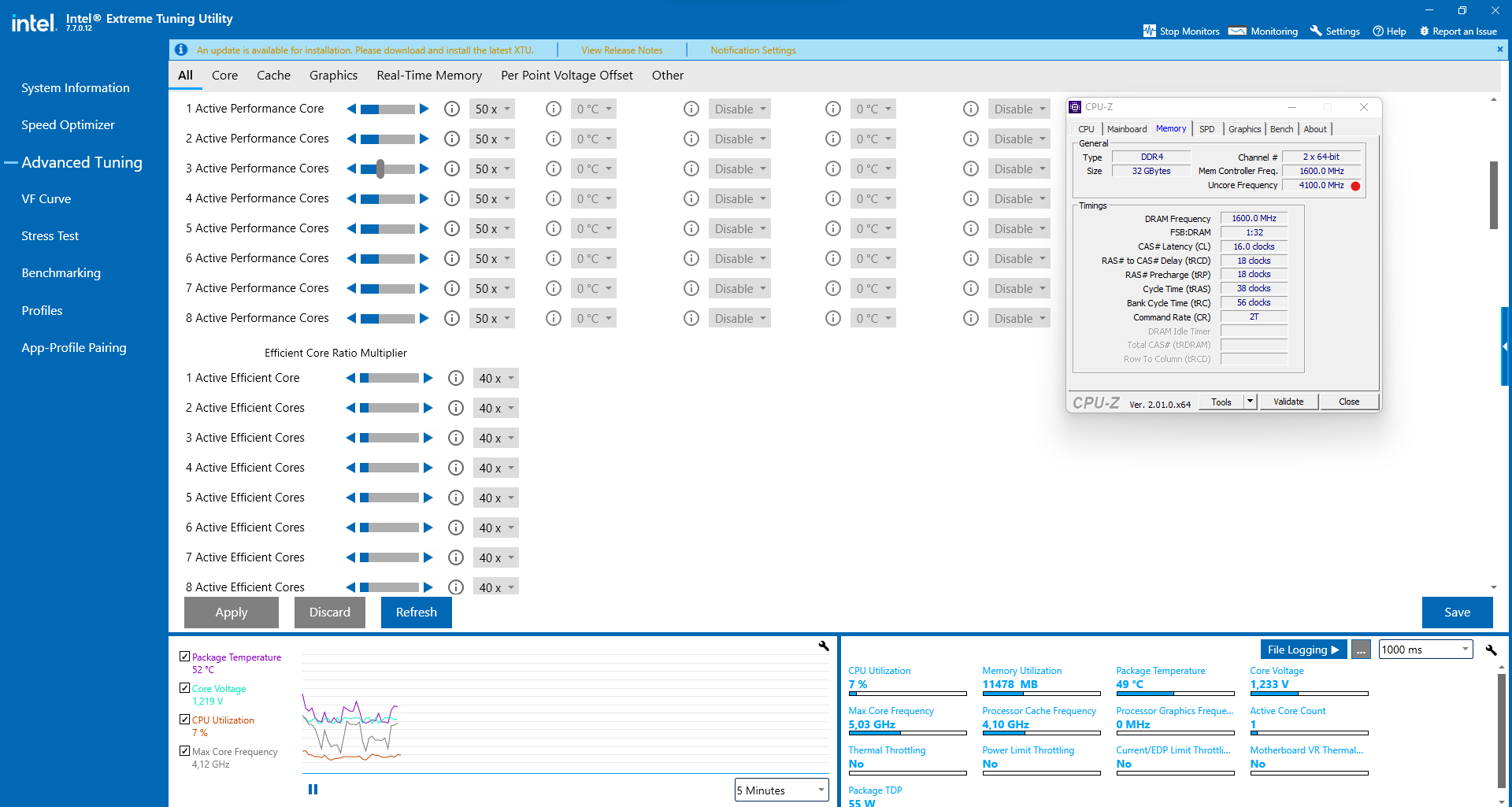Click the Notification Settings link
The width and height of the screenshot is (1512, 807).
tap(753, 50)
